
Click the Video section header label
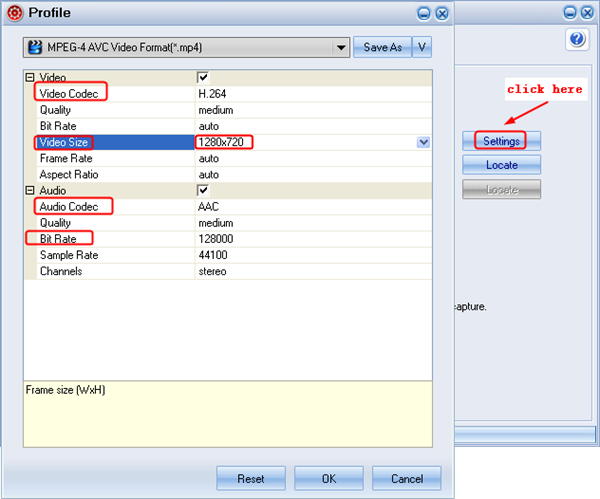tap(53, 77)
